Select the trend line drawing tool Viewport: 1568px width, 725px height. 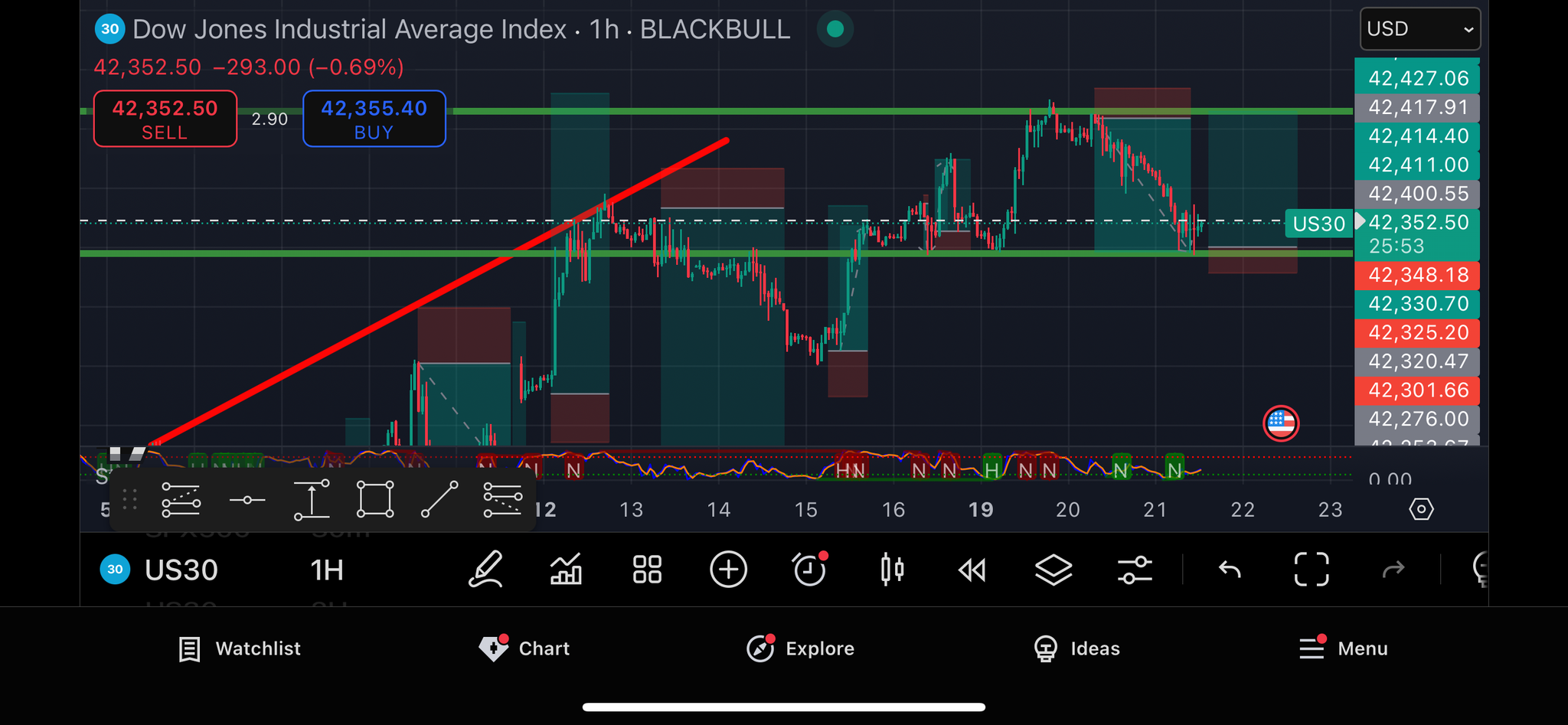point(439,500)
